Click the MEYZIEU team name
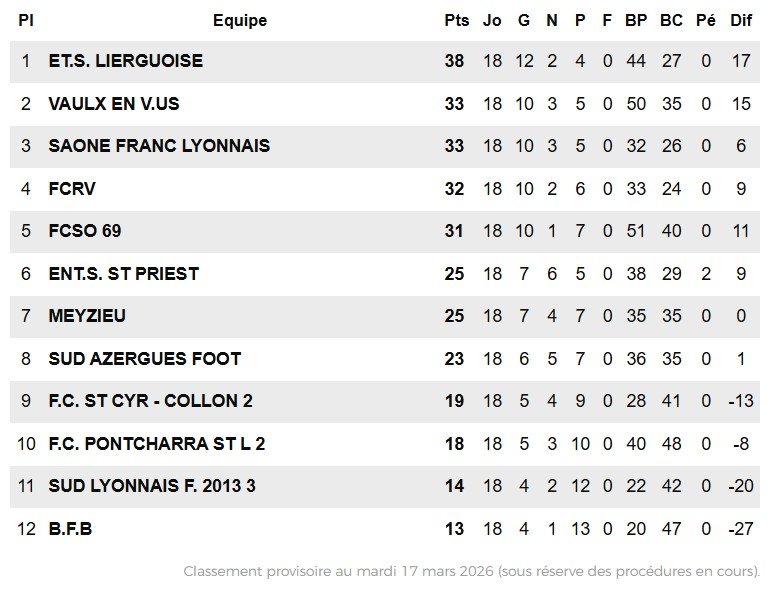 point(87,316)
